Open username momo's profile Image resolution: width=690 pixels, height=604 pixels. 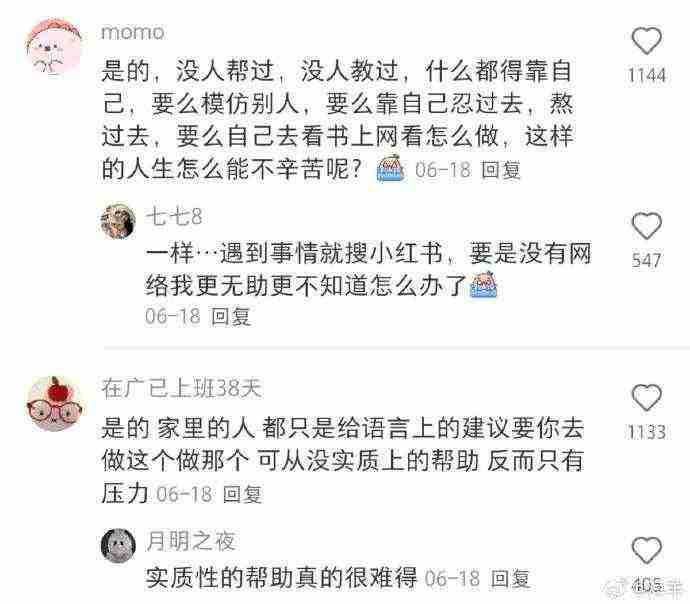133,33
